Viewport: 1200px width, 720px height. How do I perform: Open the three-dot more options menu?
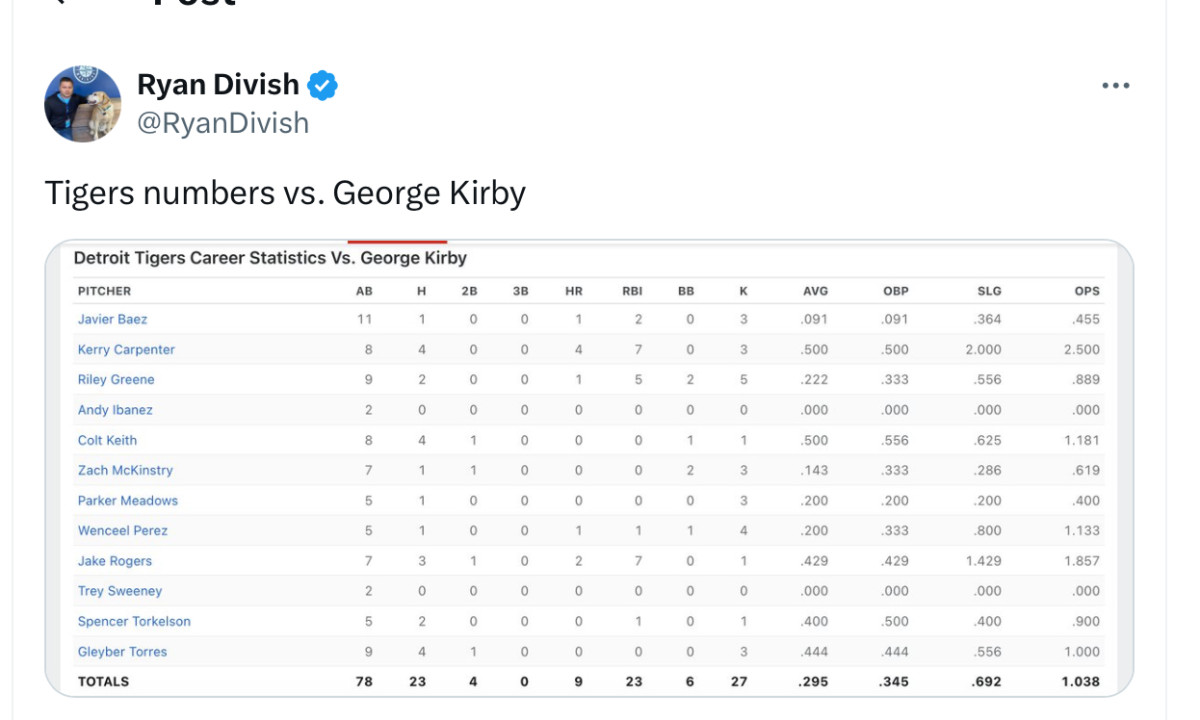click(x=1115, y=86)
